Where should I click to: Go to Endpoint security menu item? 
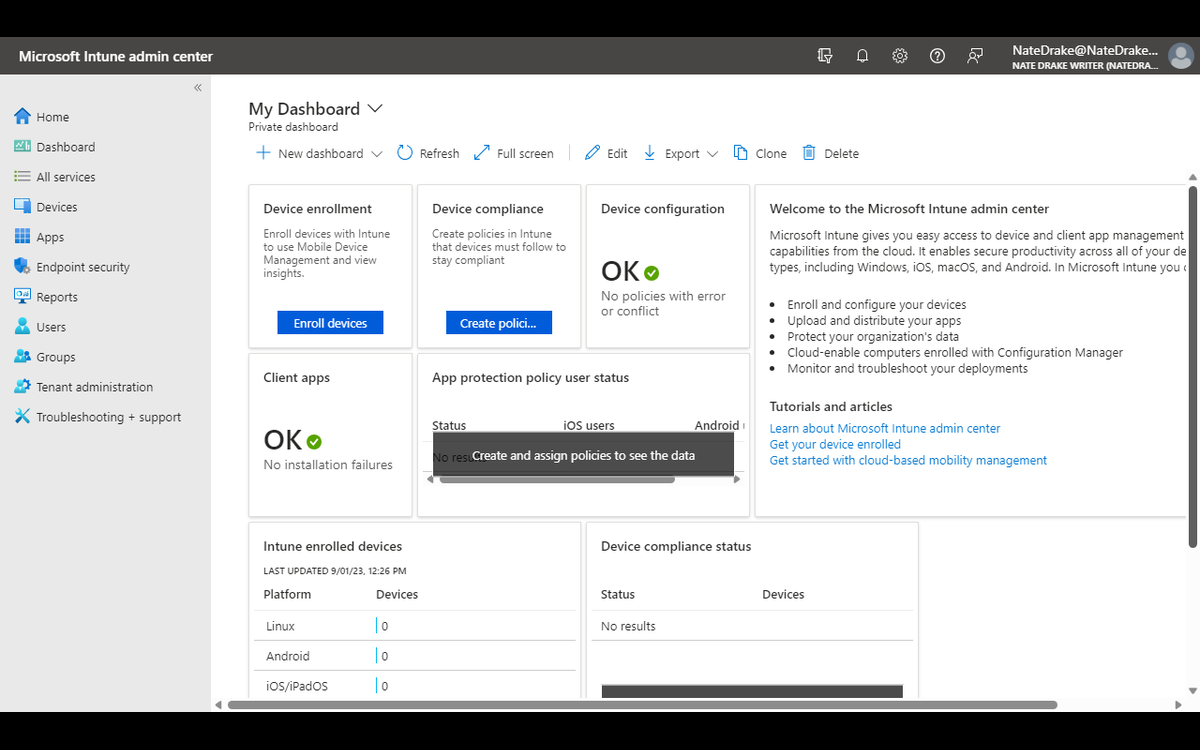pyautogui.click(x=83, y=267)
